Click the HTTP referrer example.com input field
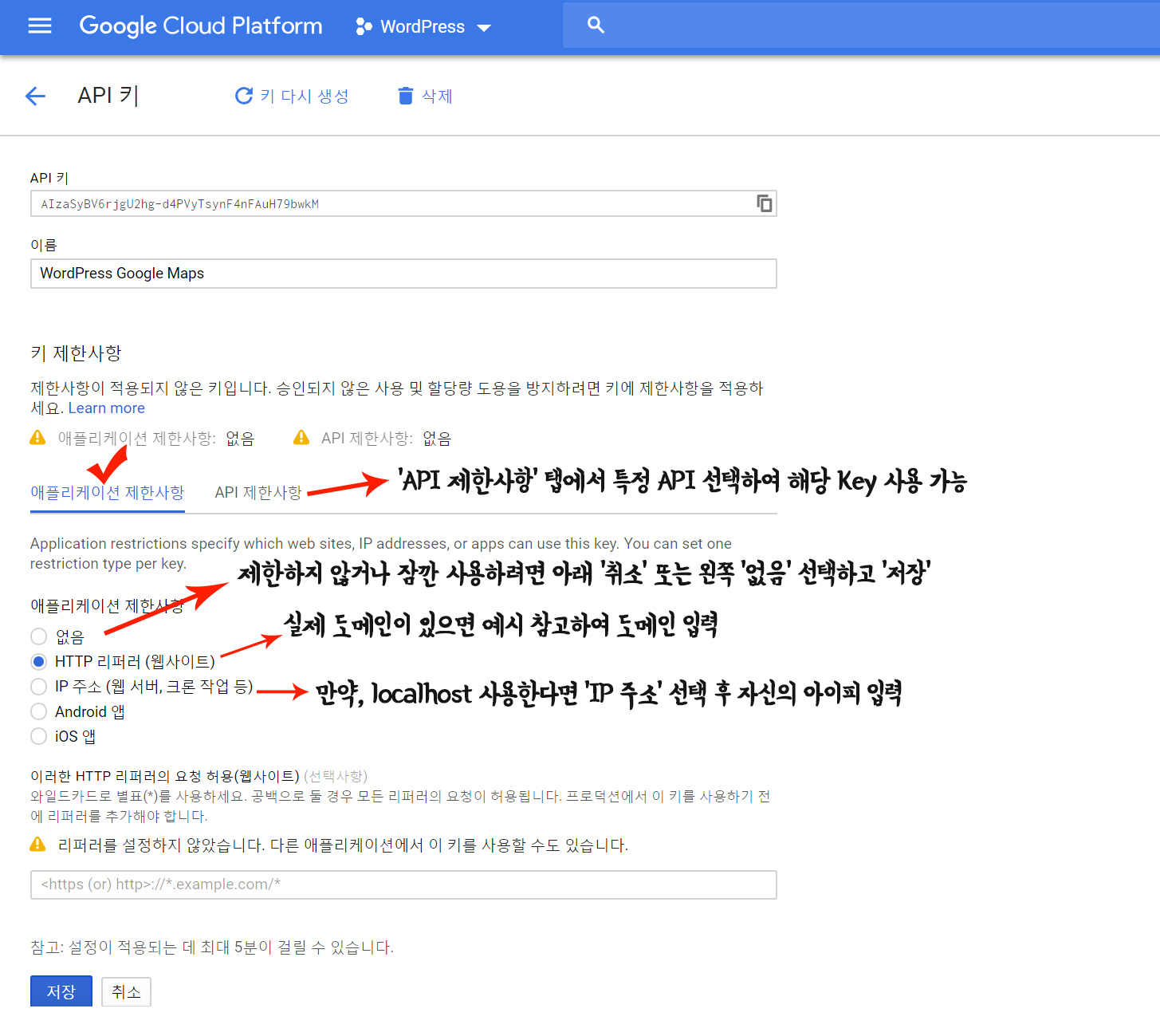 [403, 884]
